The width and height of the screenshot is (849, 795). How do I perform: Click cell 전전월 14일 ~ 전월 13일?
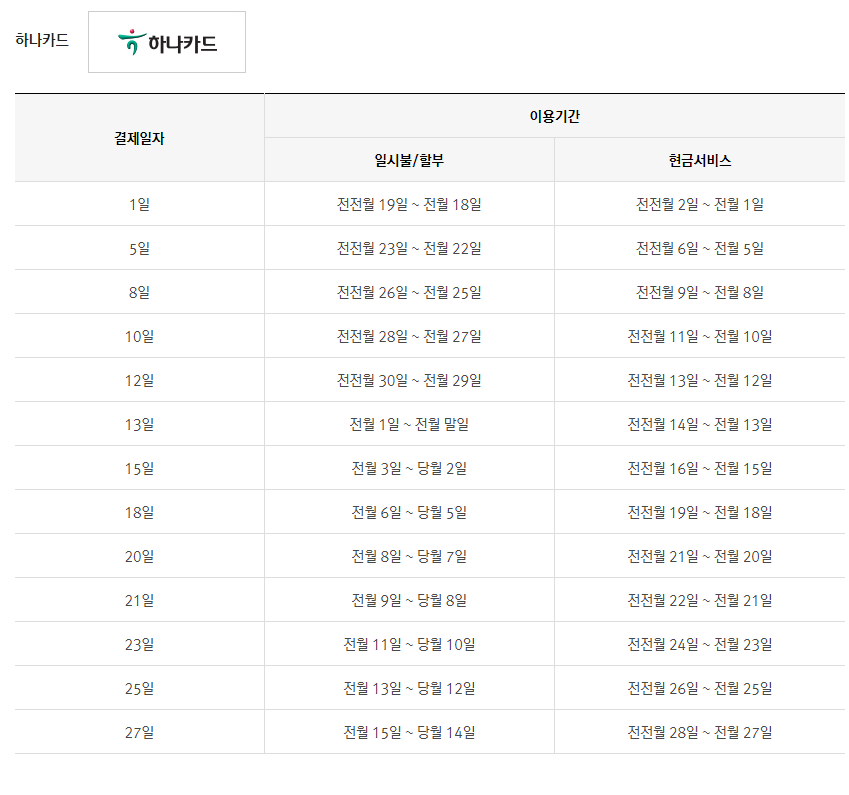(x=700, y=424)
